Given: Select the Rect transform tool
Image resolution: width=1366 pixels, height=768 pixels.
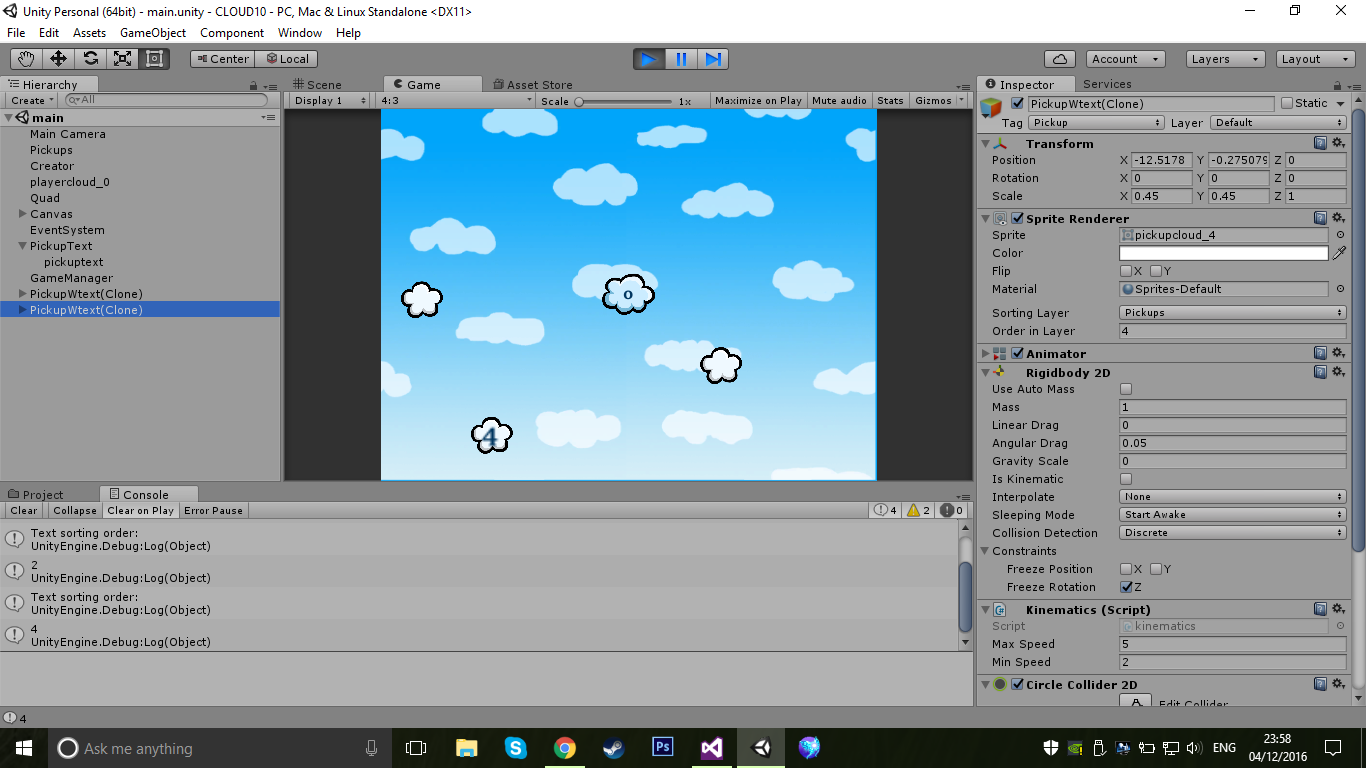Looking at the screenshot, I should pyautogui.click(x=154, y=59).
